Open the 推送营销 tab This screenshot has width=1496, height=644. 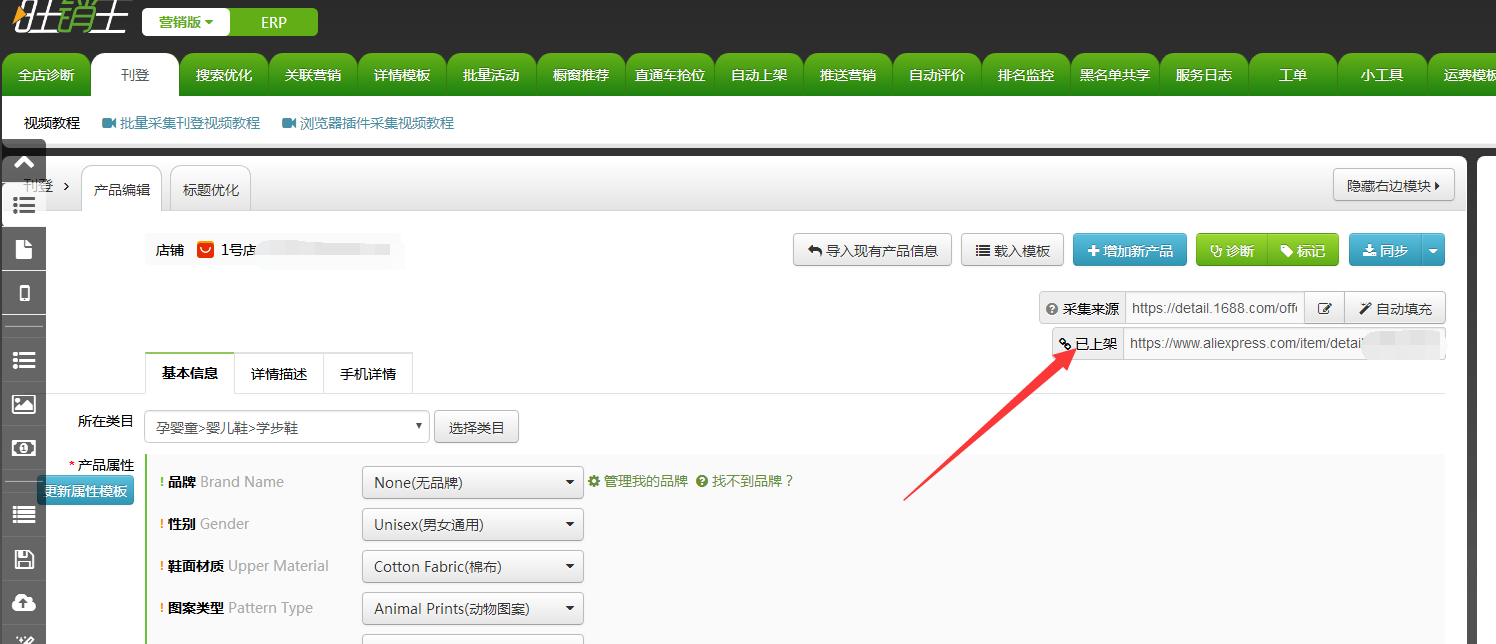point(848,75)
